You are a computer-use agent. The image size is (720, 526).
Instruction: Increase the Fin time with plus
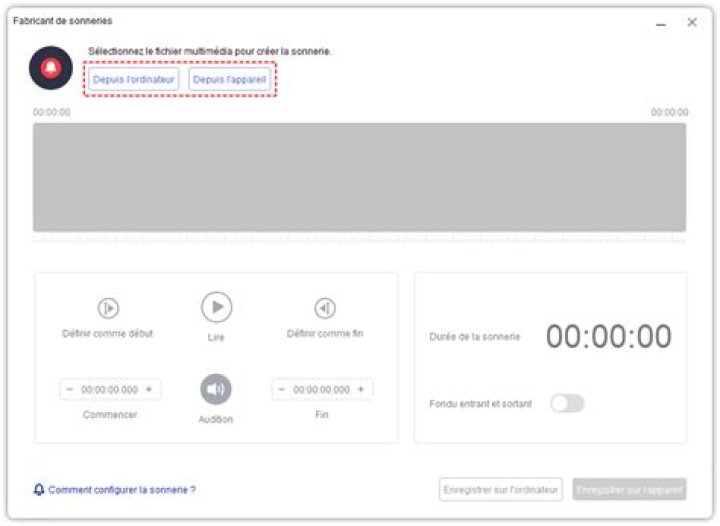tap(361, 389)
